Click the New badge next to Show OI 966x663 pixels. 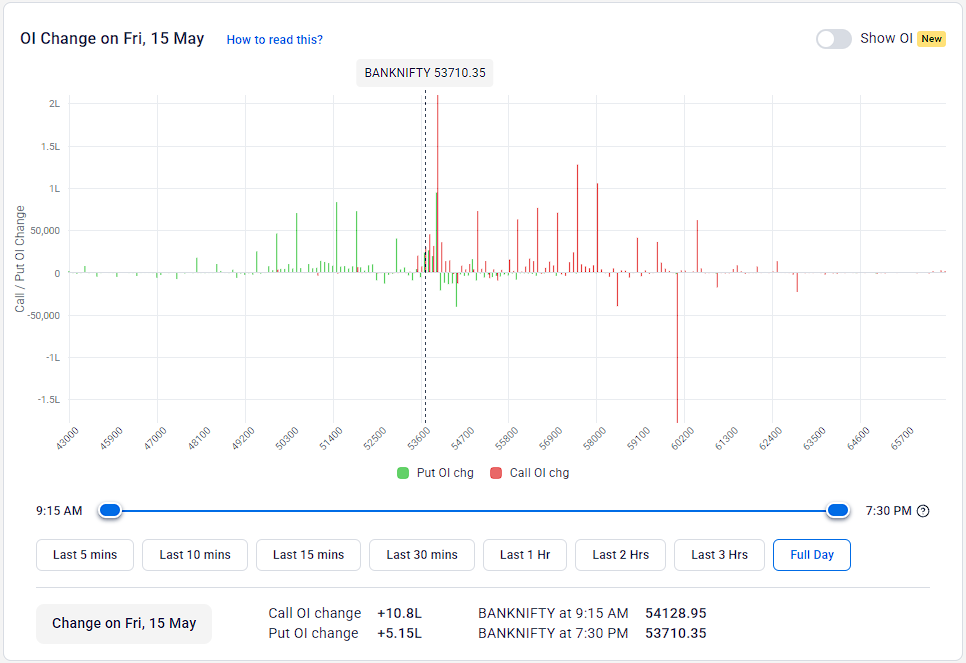932,39
